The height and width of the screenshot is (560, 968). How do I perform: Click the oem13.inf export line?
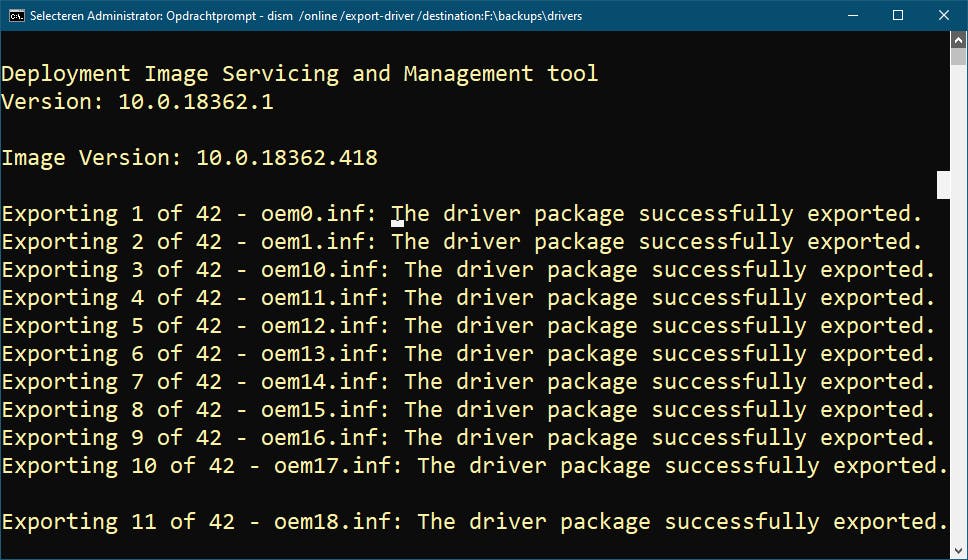tap(468, 354)
